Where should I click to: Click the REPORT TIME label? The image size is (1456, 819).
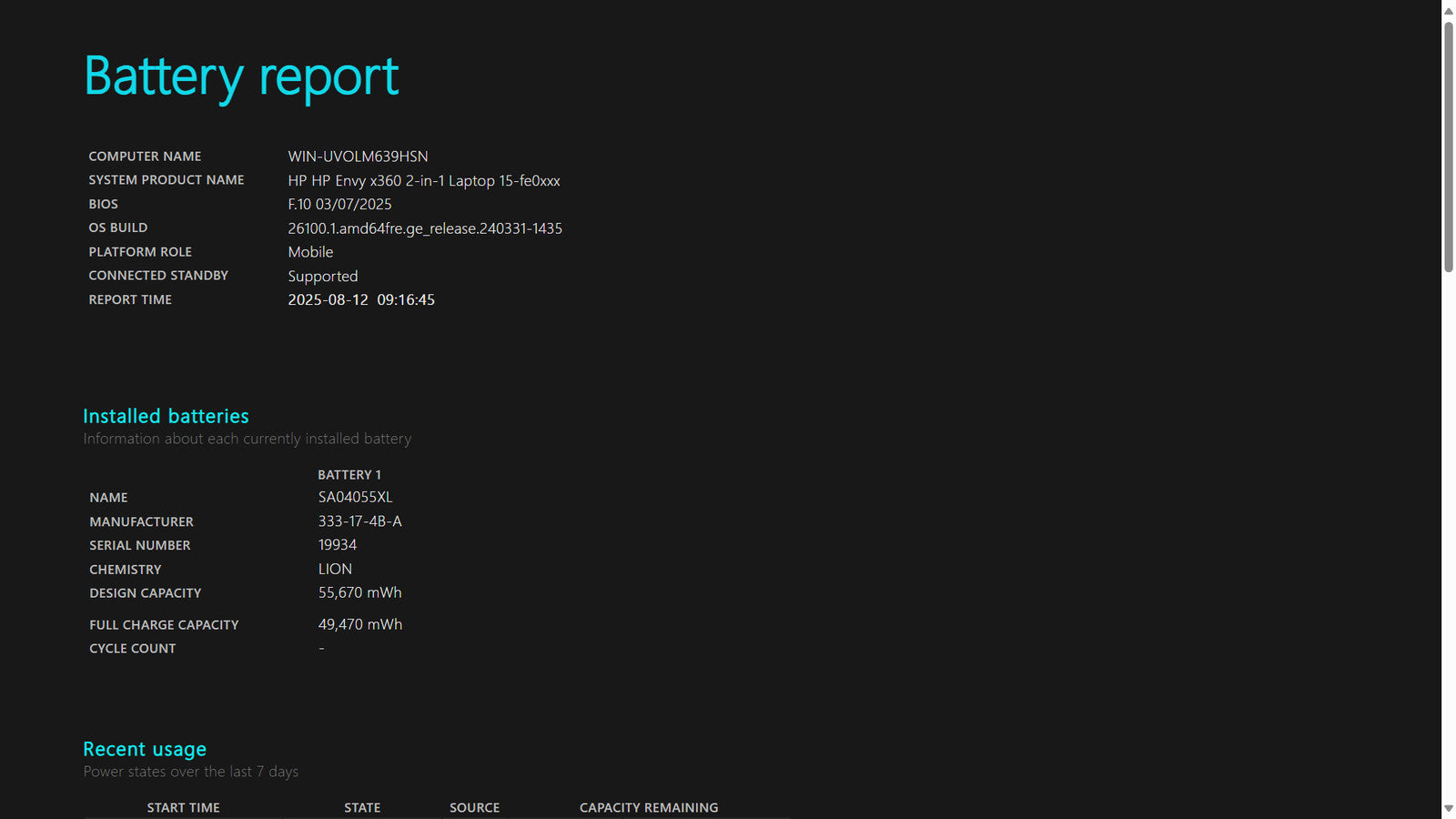[x=130, y=299]
